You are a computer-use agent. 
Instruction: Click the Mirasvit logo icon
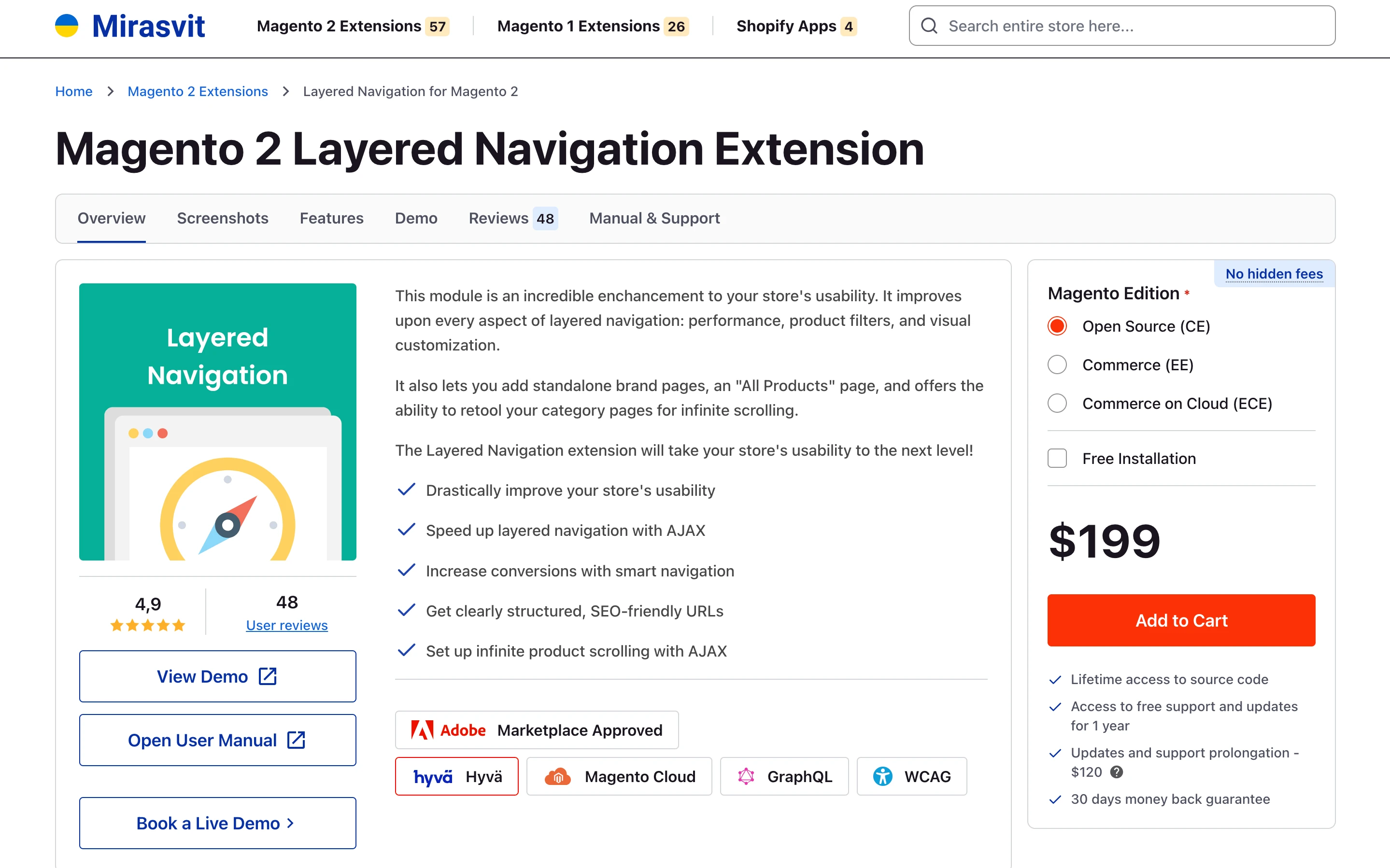[x=67, y=26]
